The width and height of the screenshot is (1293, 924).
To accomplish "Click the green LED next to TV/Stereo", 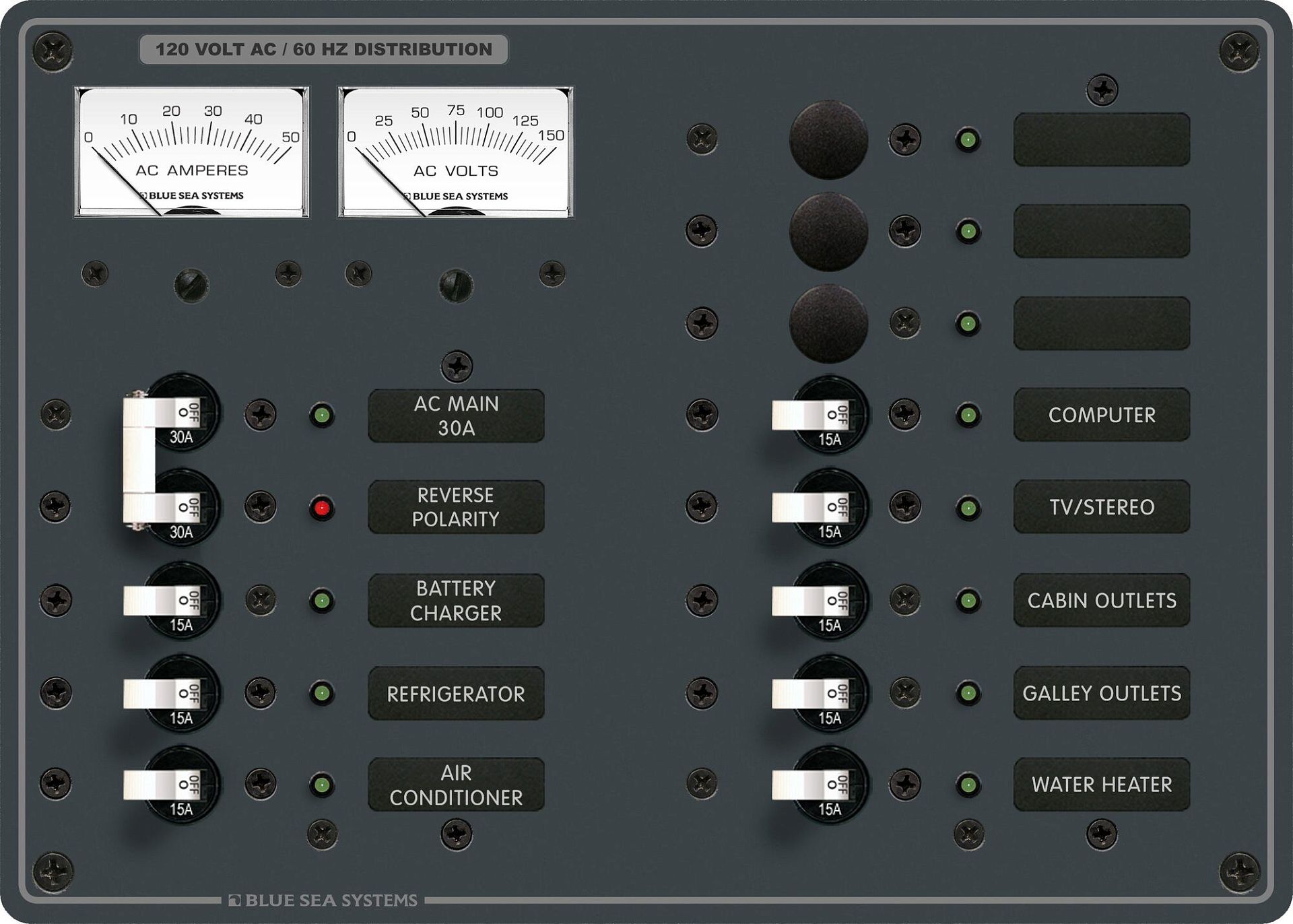I will click(968, 508).
